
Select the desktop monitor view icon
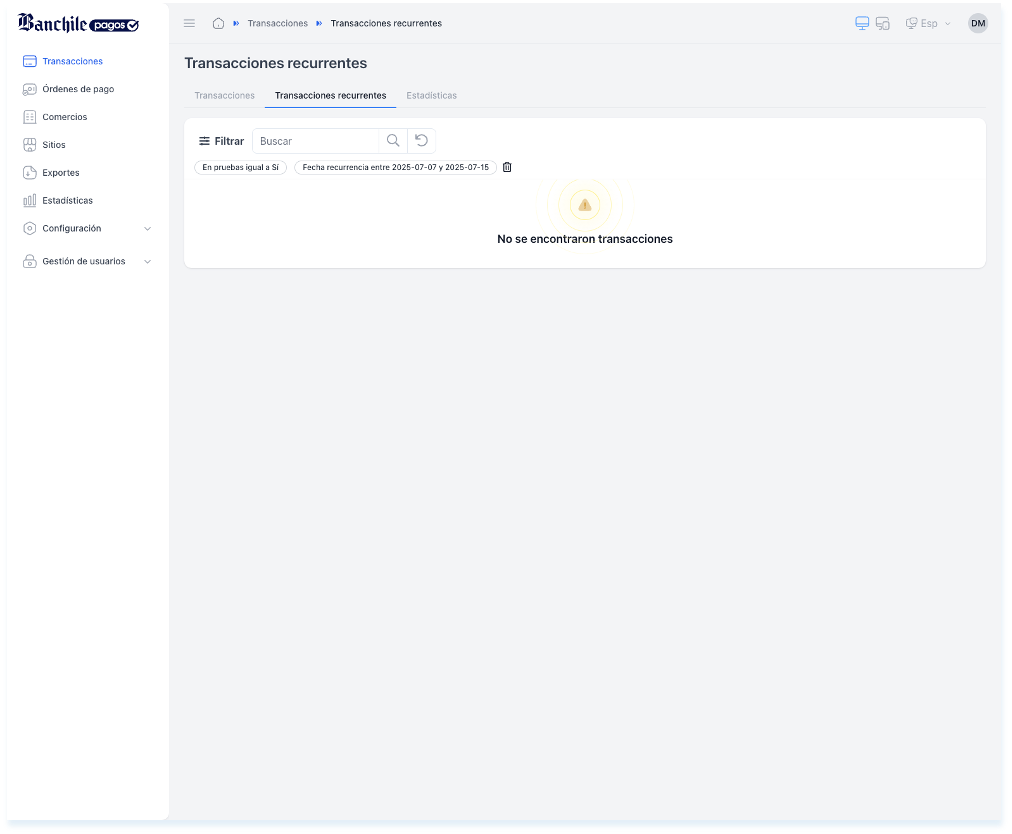coord(862,23)
